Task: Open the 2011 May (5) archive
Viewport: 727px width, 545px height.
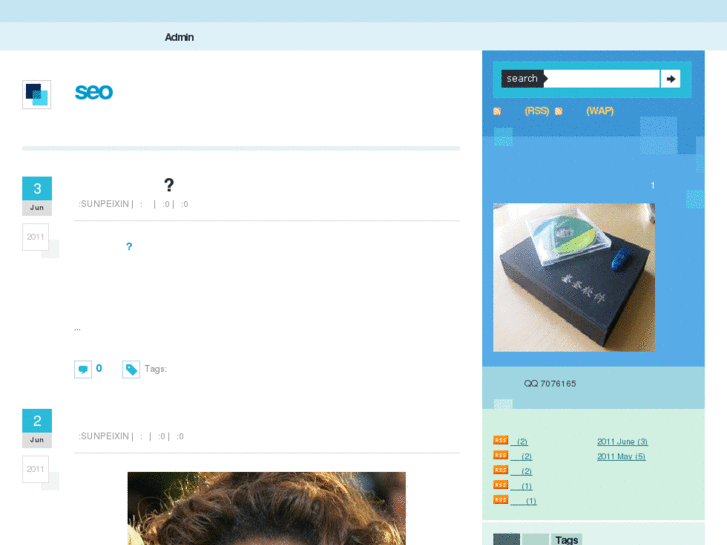Action: coord(621,456)
